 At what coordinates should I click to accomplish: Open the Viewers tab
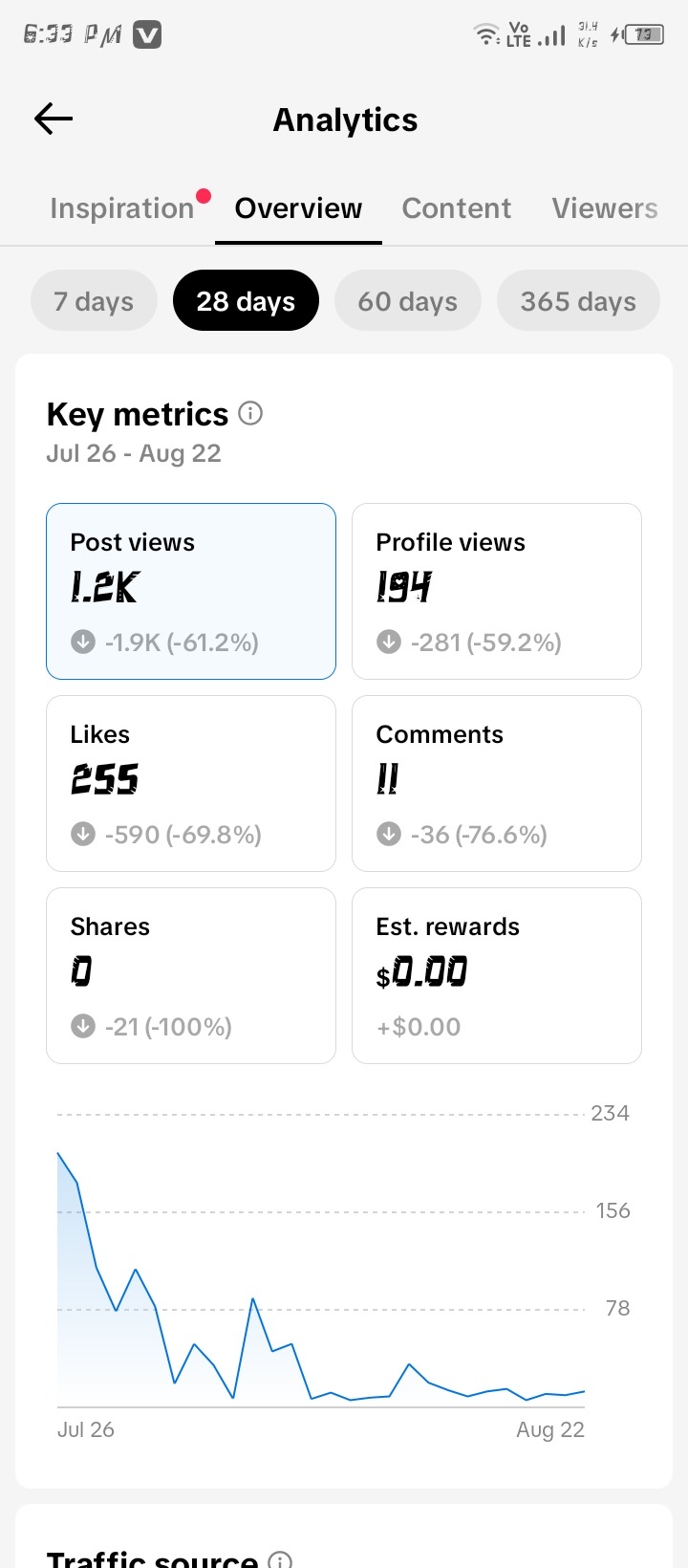pyautogui.click(x=605, y=208)
